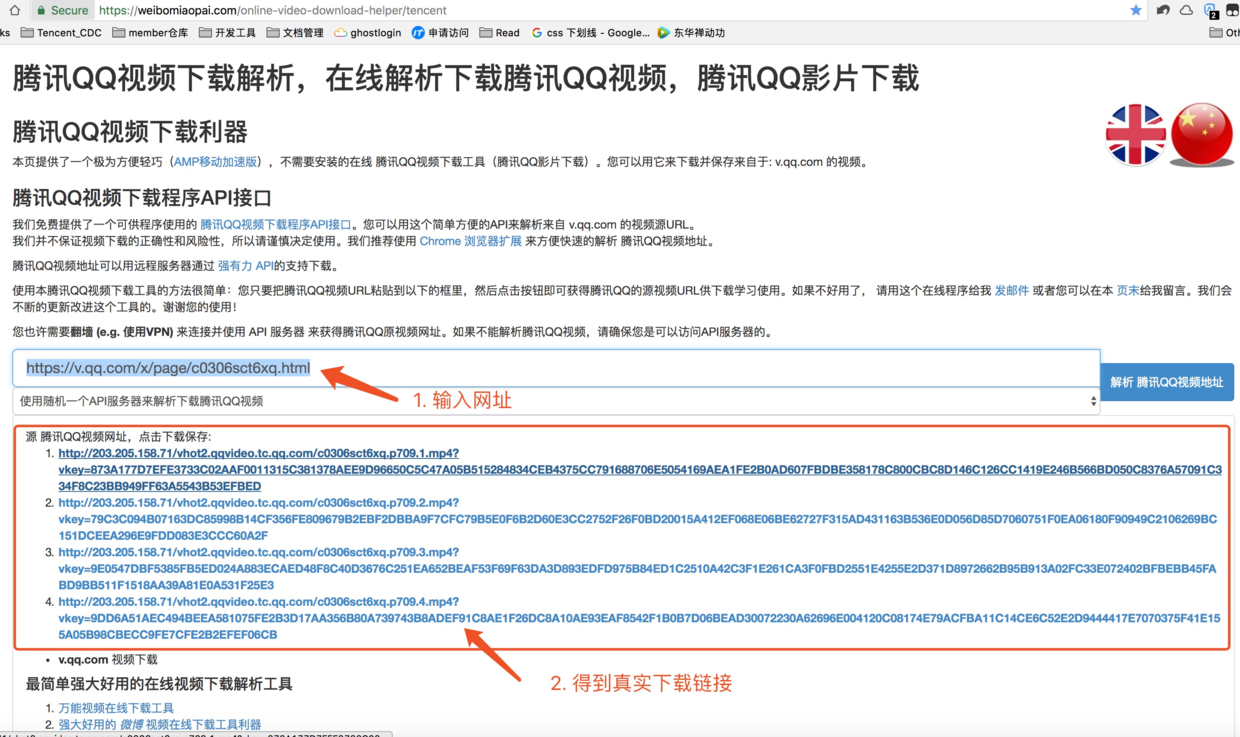The height and width of the screenshot is (737, 1240).
Task: Open the Tencent_CDC bookmark folder
Action: [x=60, y=33]
